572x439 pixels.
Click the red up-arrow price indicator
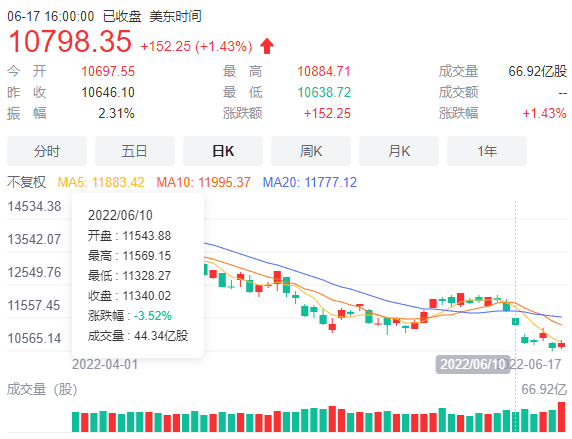click(267, 46)
